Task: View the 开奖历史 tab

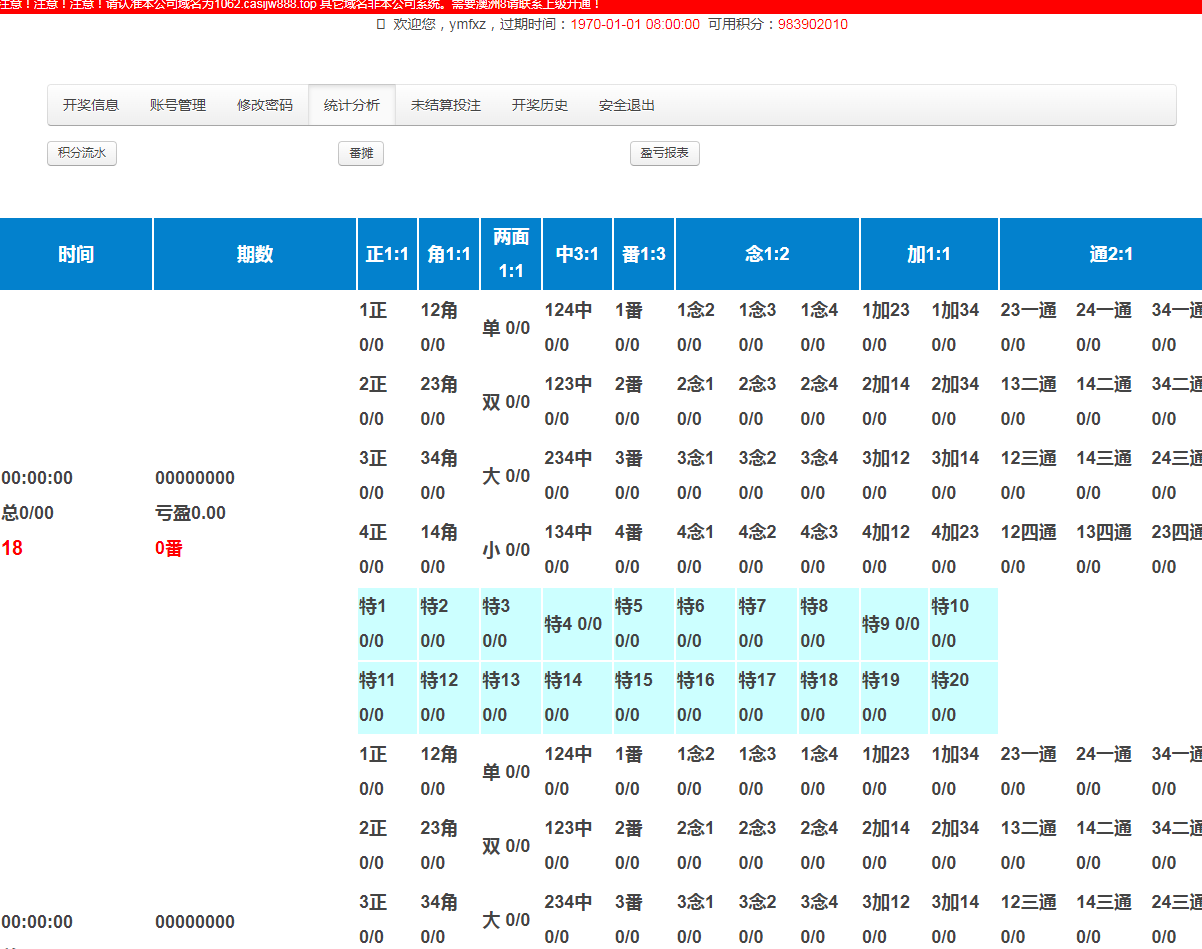Action: [540, 105]
